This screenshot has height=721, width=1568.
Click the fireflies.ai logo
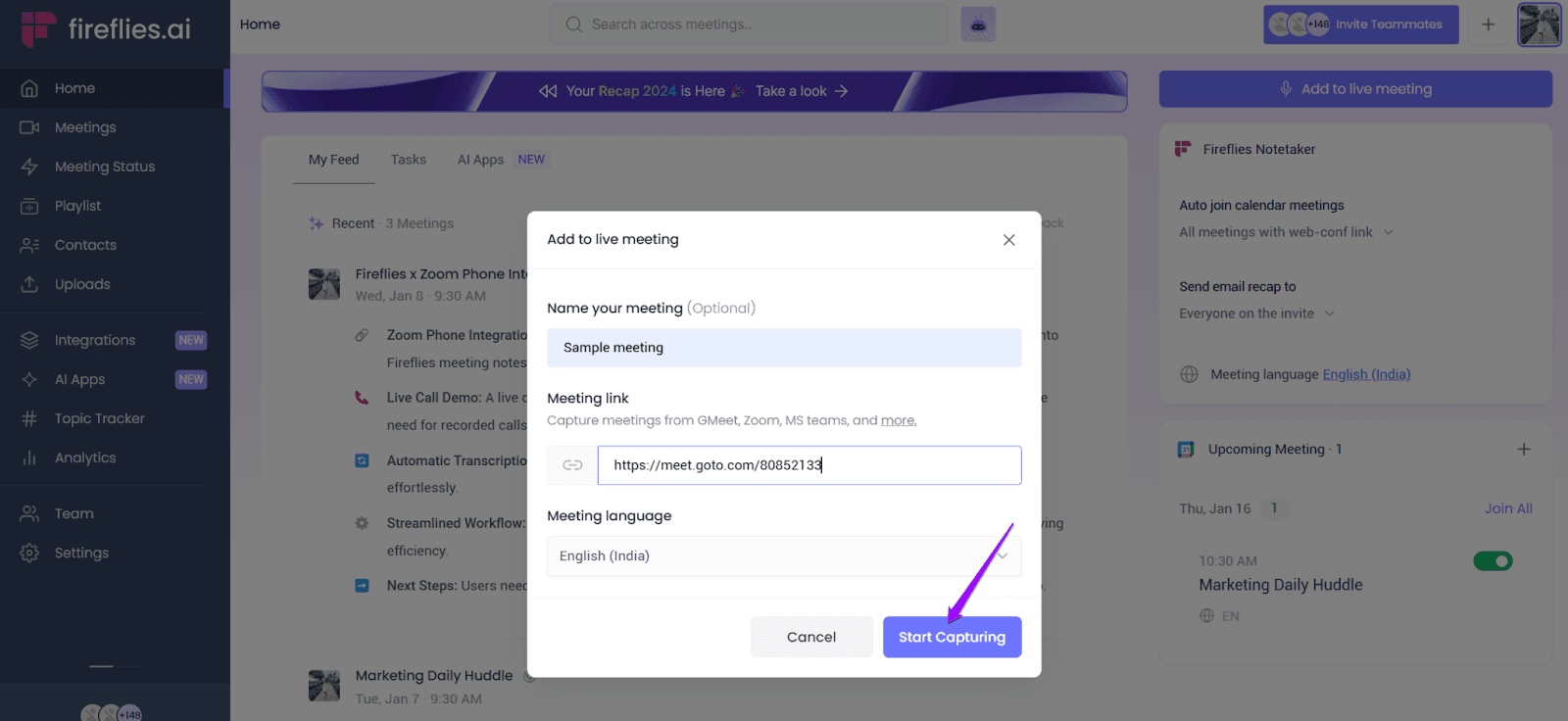tap(106, 29)
